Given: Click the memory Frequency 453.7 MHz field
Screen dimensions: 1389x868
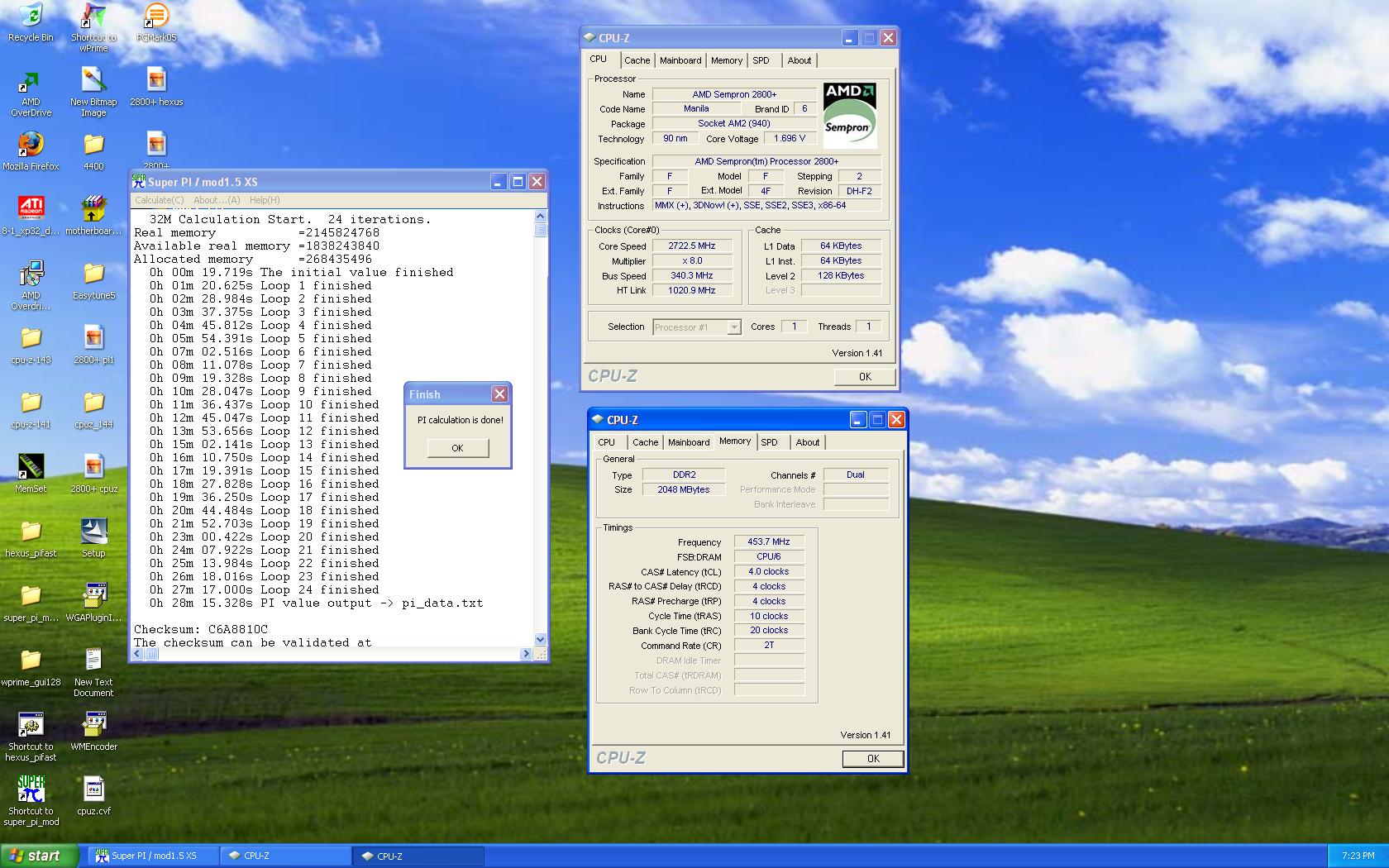Looking at the screenshot, I should (769, 542).
